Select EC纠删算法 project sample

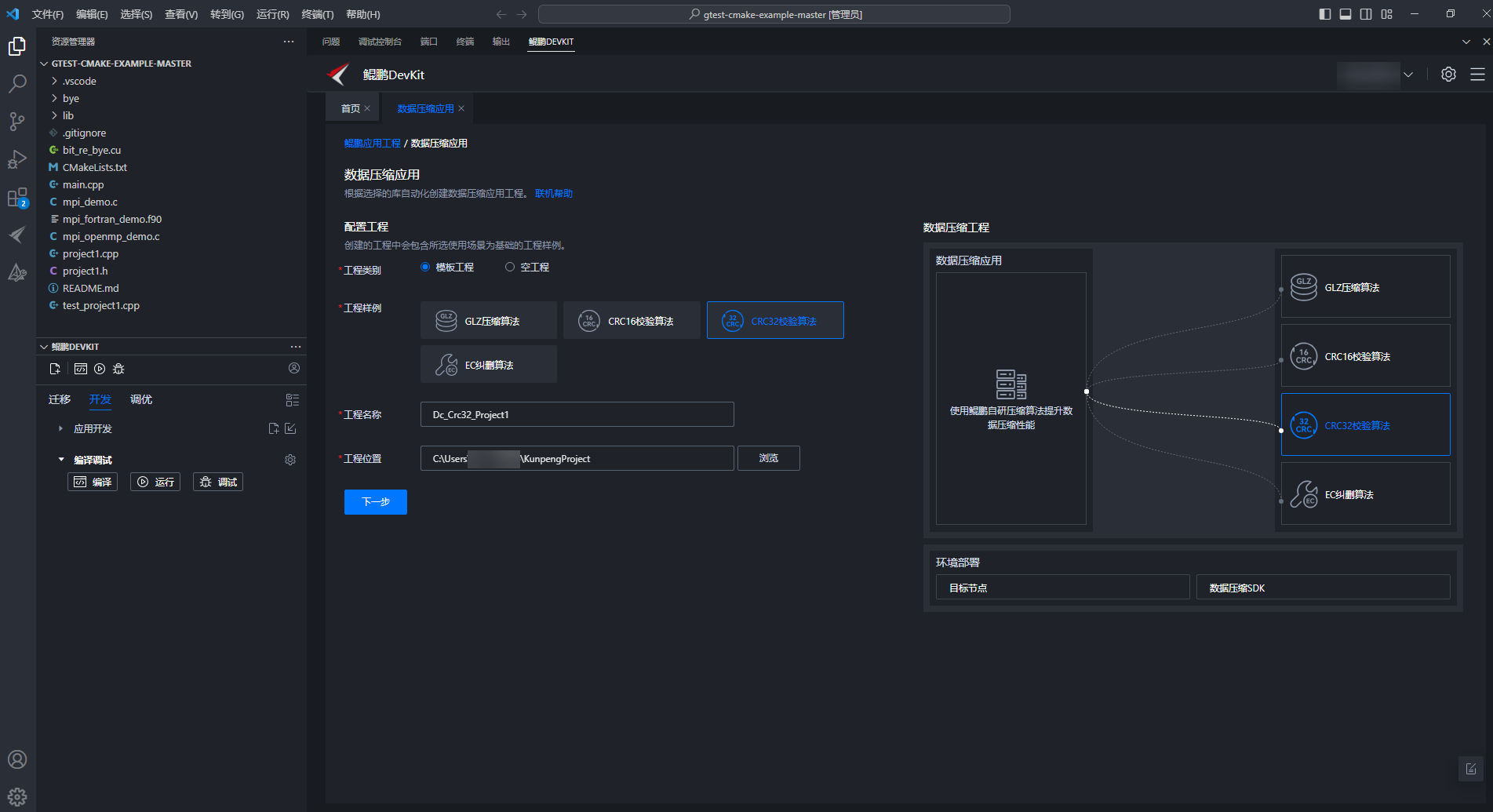[x=489, y=364]
